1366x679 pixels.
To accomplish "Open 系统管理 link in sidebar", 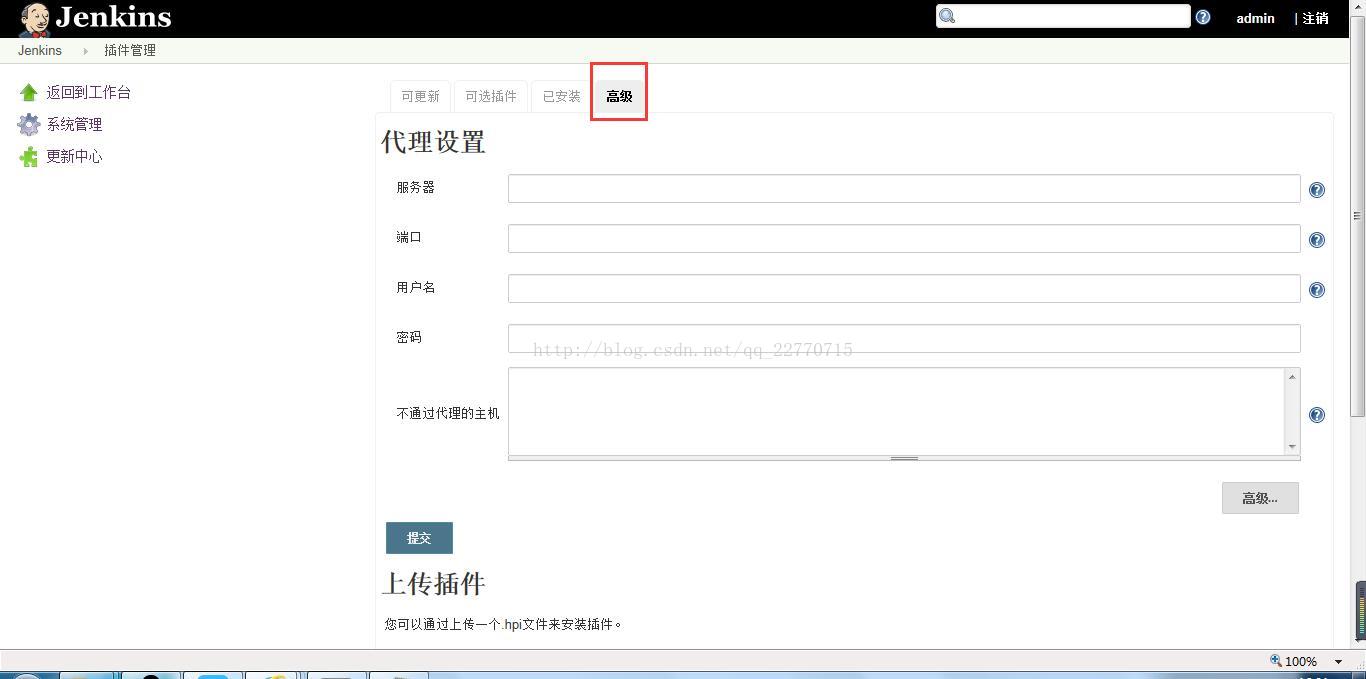I will [x=75, y=124].
